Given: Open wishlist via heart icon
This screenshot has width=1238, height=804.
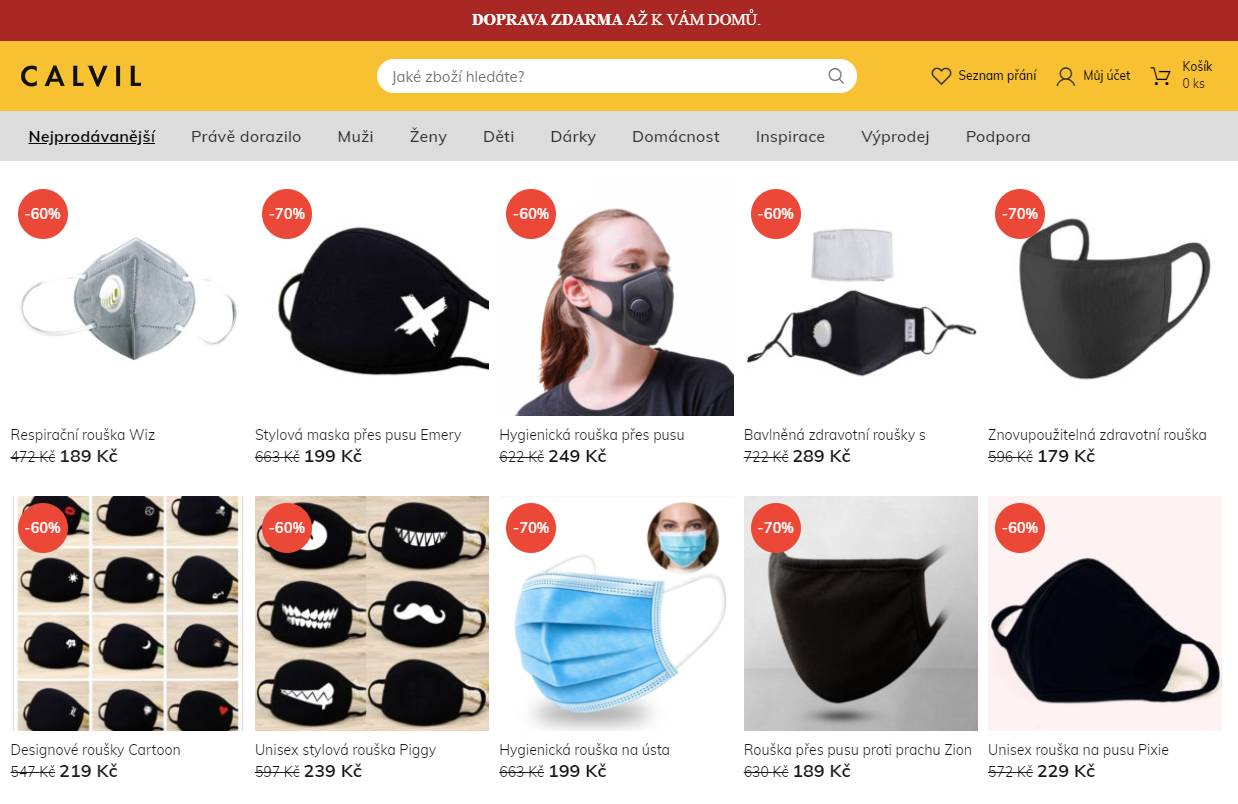Looking at the screenshot, I should (941, 76).
